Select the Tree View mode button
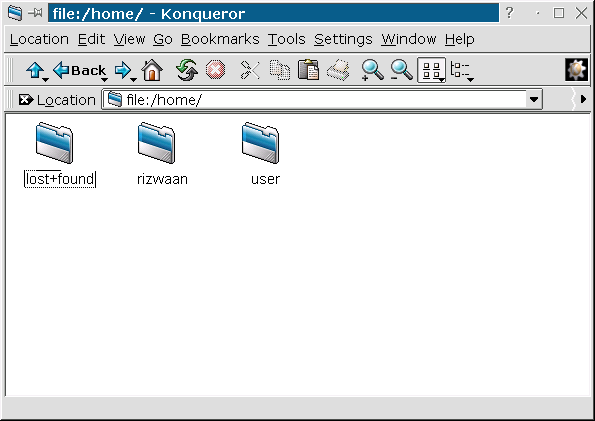Screen dimensions: 595x421 coord(460,70)
